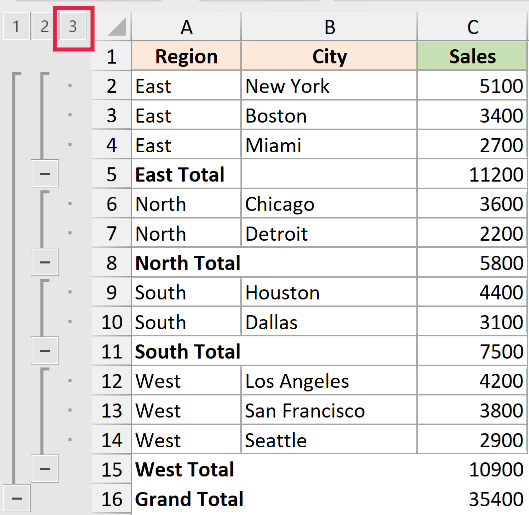Show outline level 2 subtotals
The width and height of the screenshot is (529, 515).
[44, 26]
